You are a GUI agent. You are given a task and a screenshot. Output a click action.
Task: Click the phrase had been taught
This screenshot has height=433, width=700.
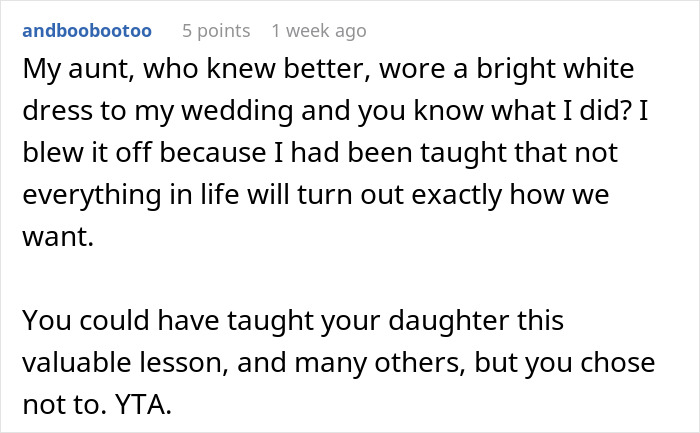(x=398, y=154)
